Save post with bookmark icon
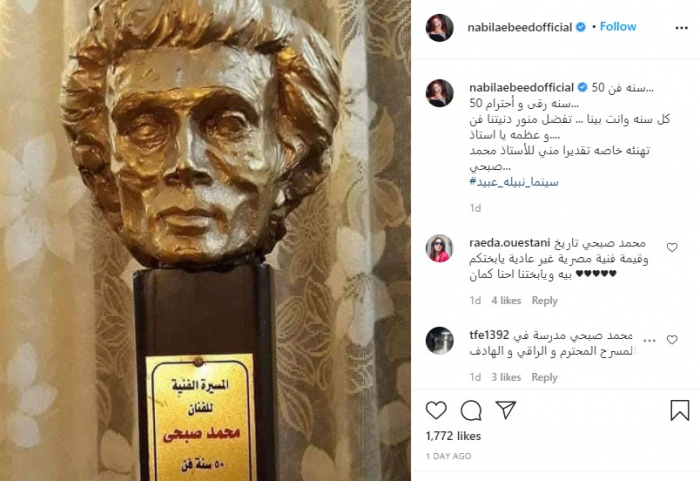 coord(679,410)
